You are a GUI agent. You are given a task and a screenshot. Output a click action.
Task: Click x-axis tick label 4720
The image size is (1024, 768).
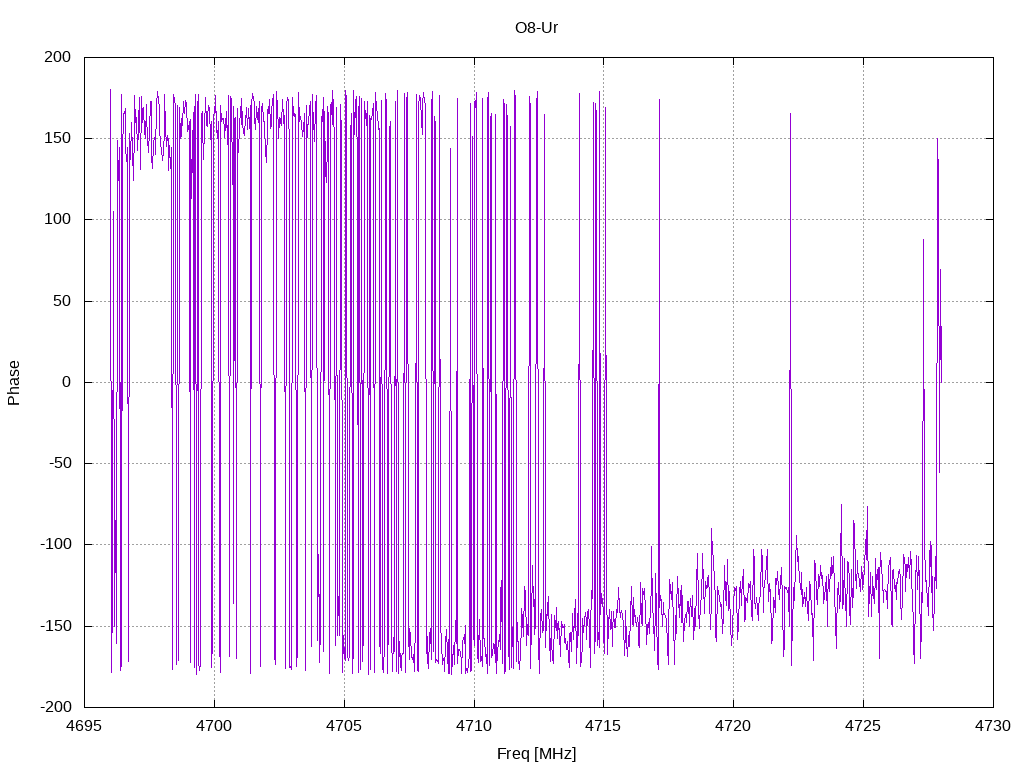(733, 726)
